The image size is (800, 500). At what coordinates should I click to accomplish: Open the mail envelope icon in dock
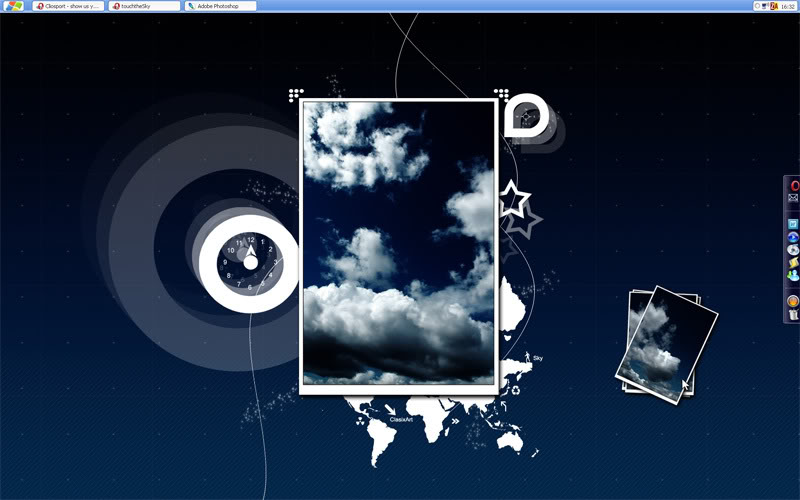(793, 198)
